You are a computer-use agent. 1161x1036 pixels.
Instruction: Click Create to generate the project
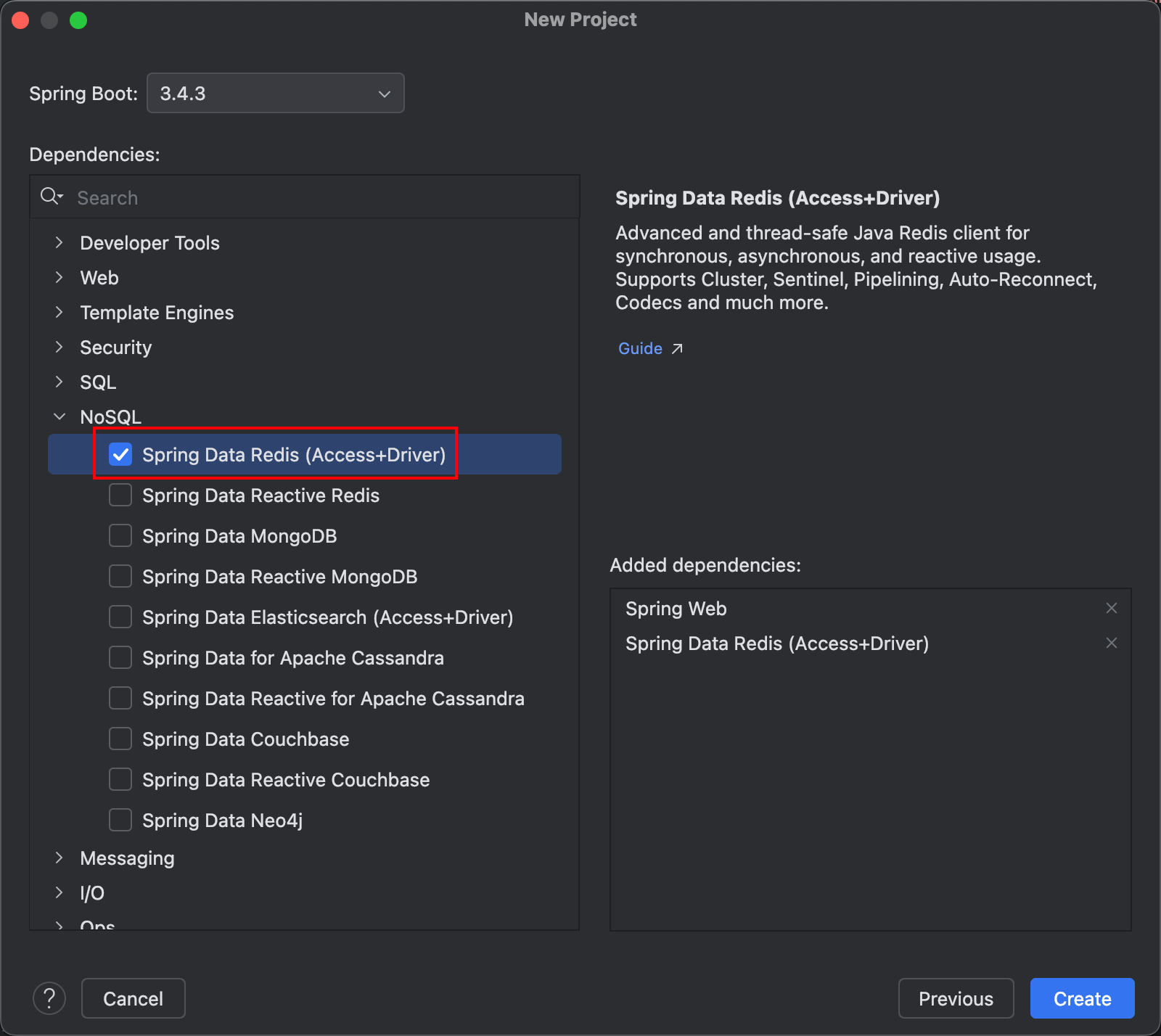tap(1082, 998)
